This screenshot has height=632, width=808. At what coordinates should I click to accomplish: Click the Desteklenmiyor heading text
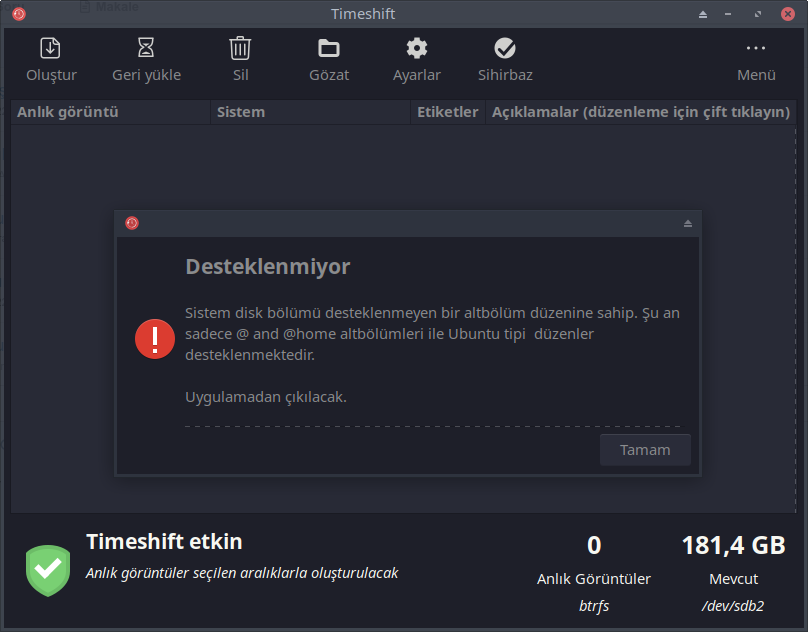[x=267, y=267]
